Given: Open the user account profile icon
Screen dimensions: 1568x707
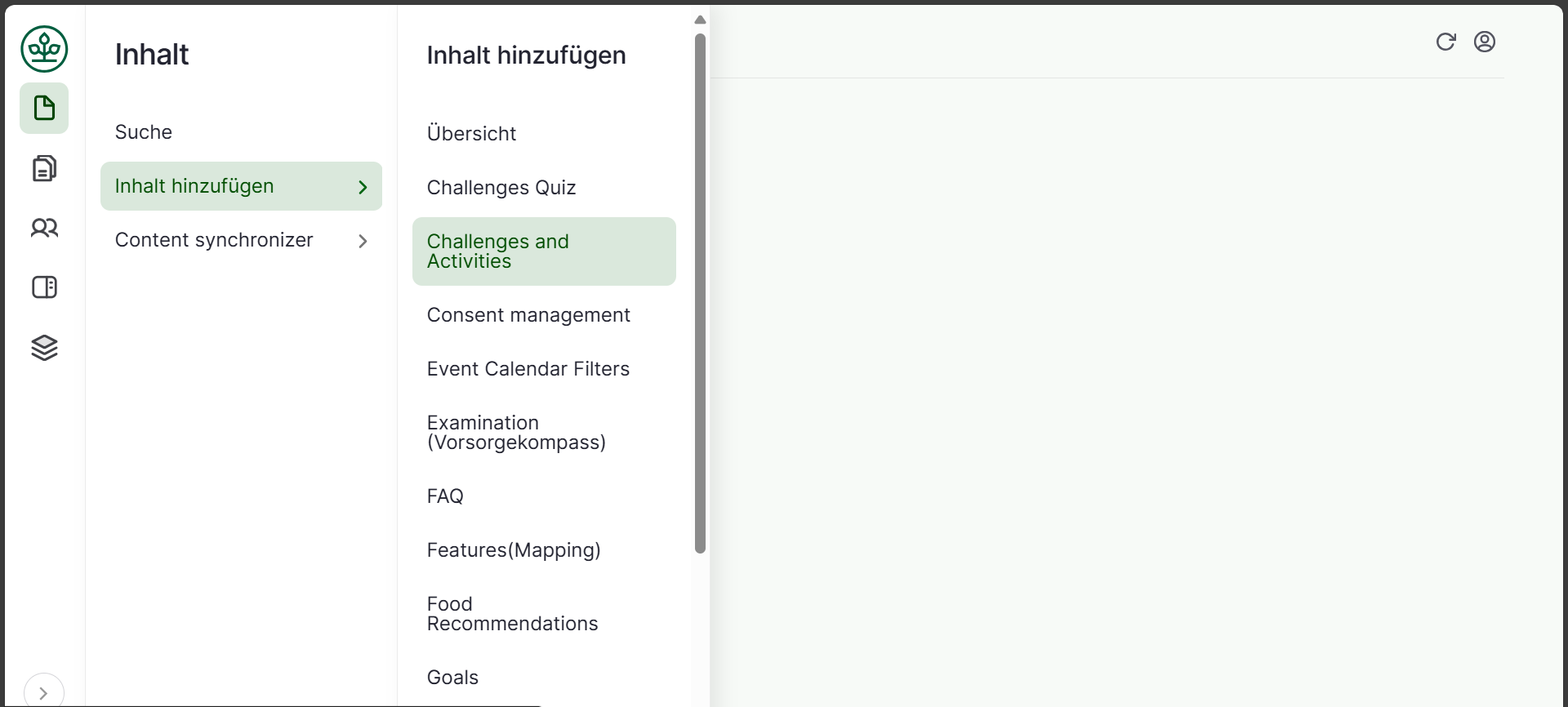Looking at the screenshot, I should pos(1484,42).
